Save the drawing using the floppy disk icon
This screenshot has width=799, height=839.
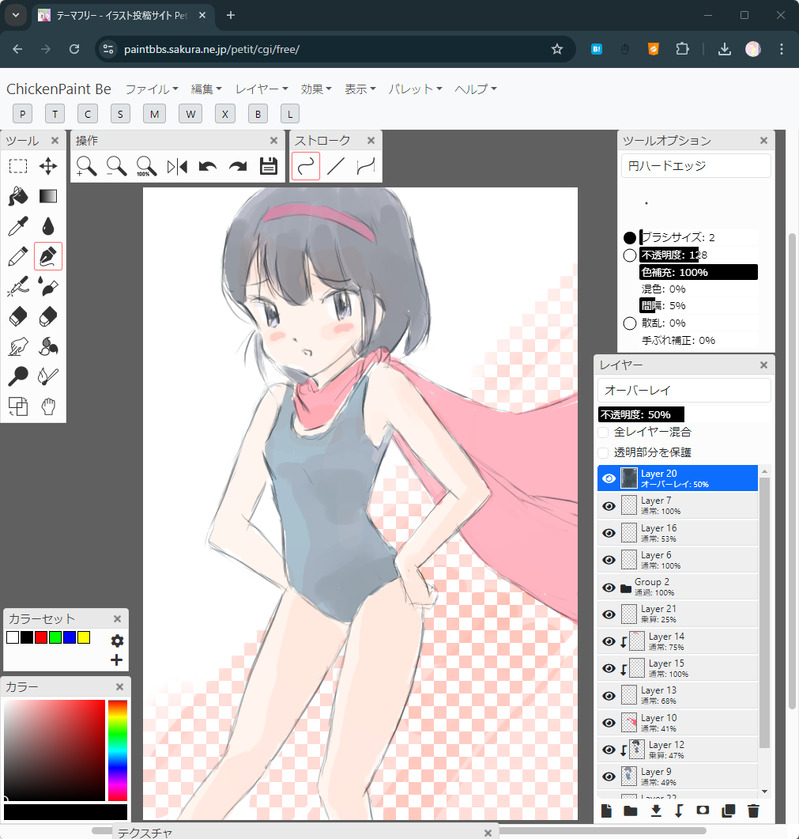pos(268,167)
